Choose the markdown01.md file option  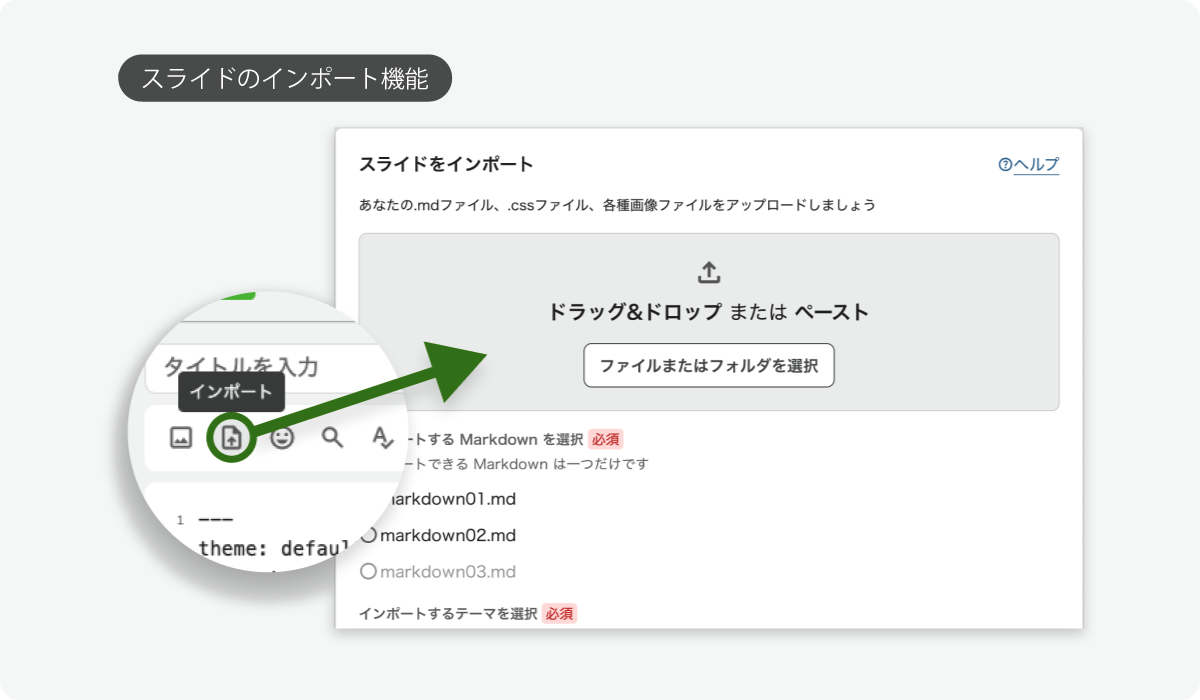point(448,499)
